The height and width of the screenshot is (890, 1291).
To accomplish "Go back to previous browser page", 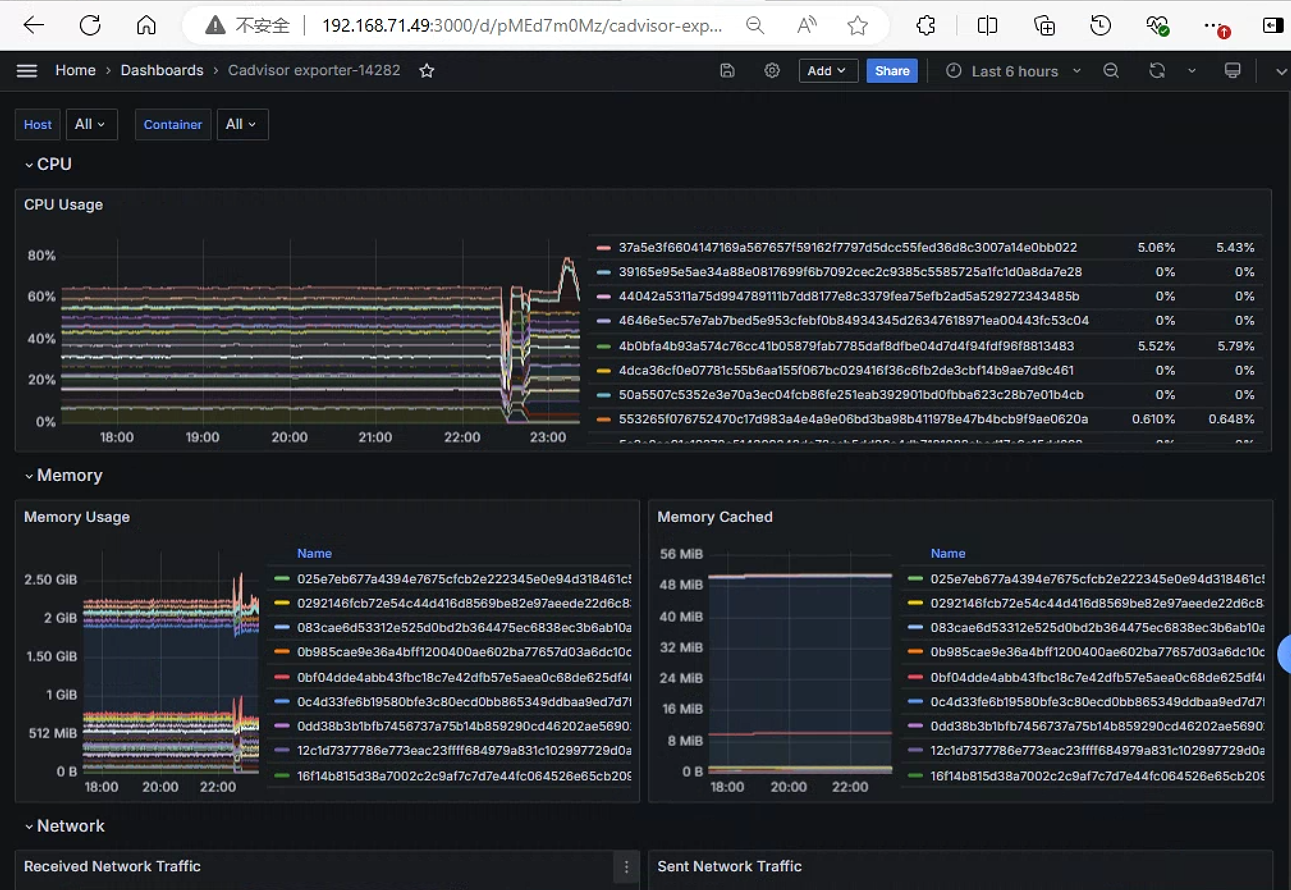I will coord(34,26).
